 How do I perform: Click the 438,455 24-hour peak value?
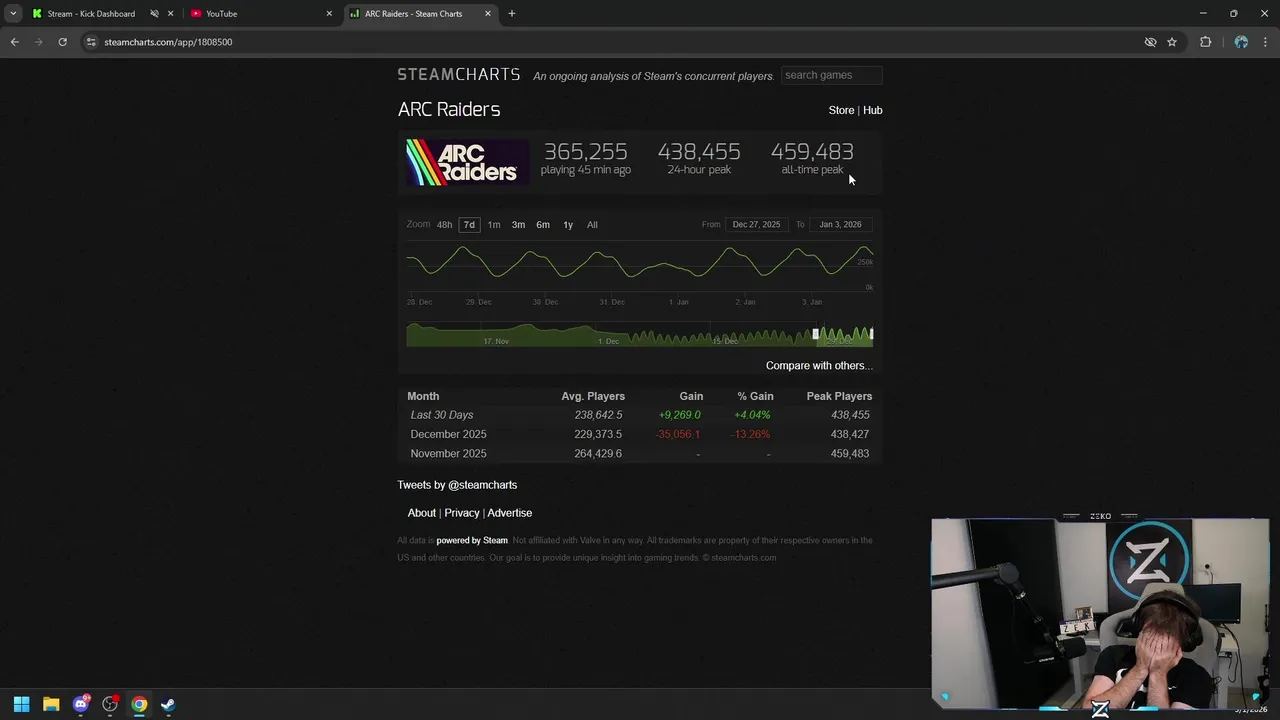click(699, 152)
